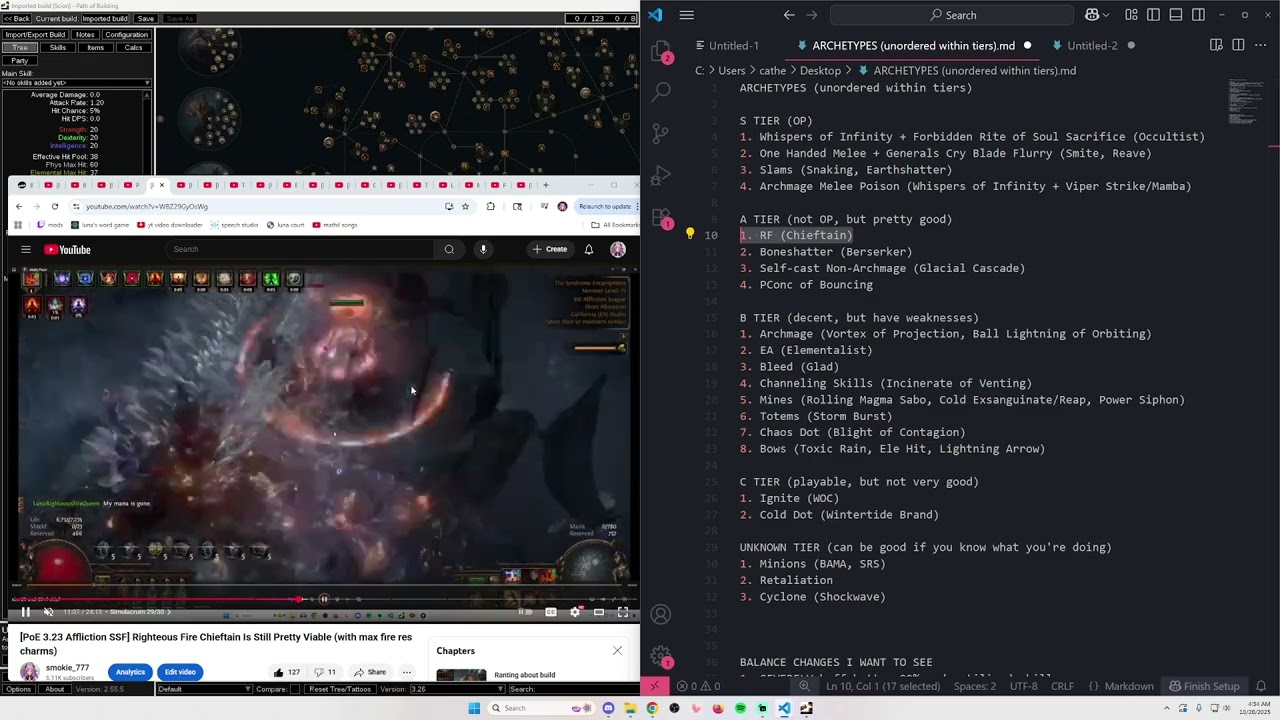Unmute the YouTube video
Image resolution: width=1280 pixels, height=720 pixels.
(47, 612)
